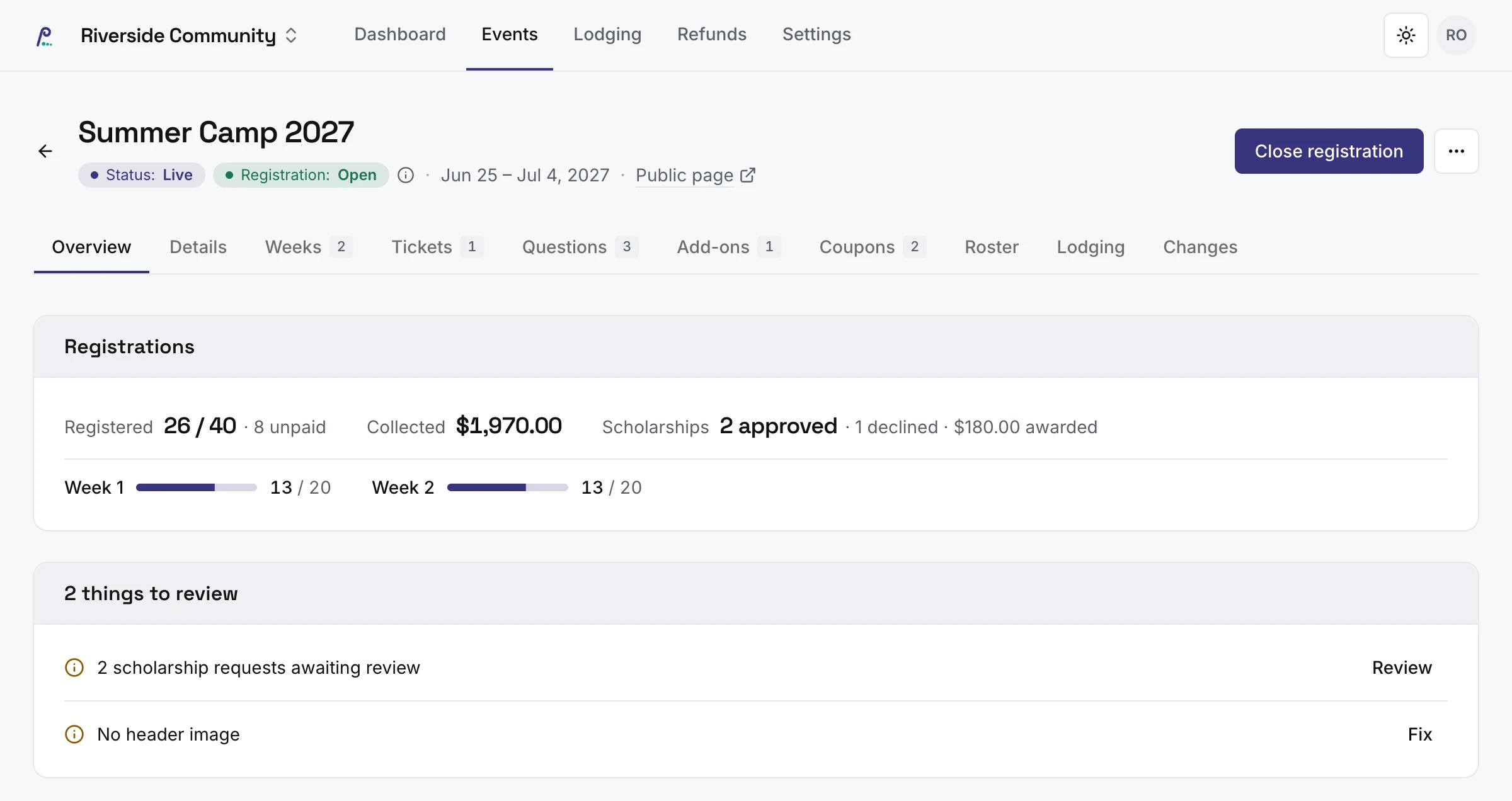The height and width of the screenshot is (801, 1512).
Task: Switch to the Questions tab
Action: click(x=580, y=247)
